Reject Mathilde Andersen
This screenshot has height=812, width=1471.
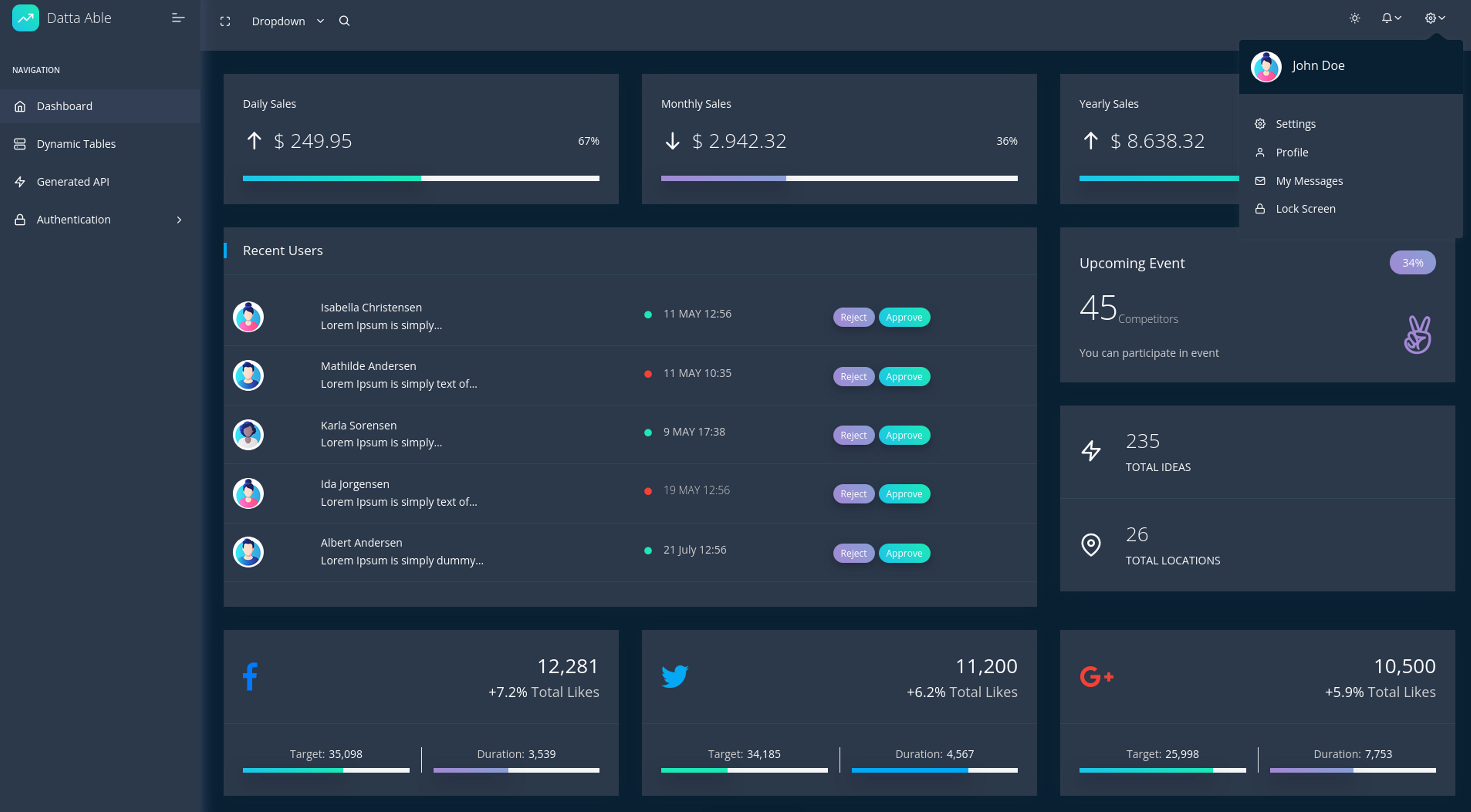click(x=853, y=377)
